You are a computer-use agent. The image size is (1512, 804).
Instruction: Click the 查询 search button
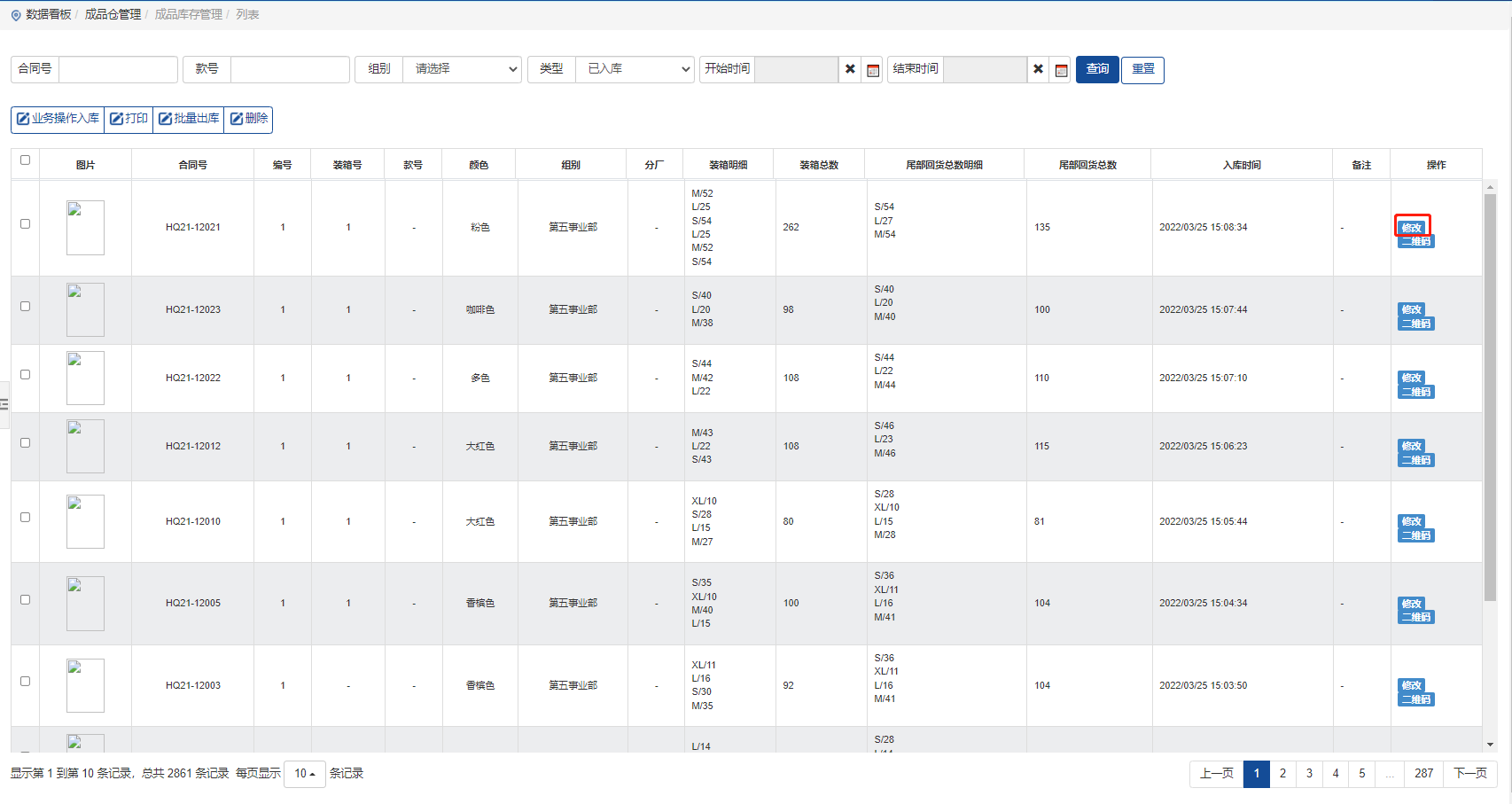tap(1097, 69)
